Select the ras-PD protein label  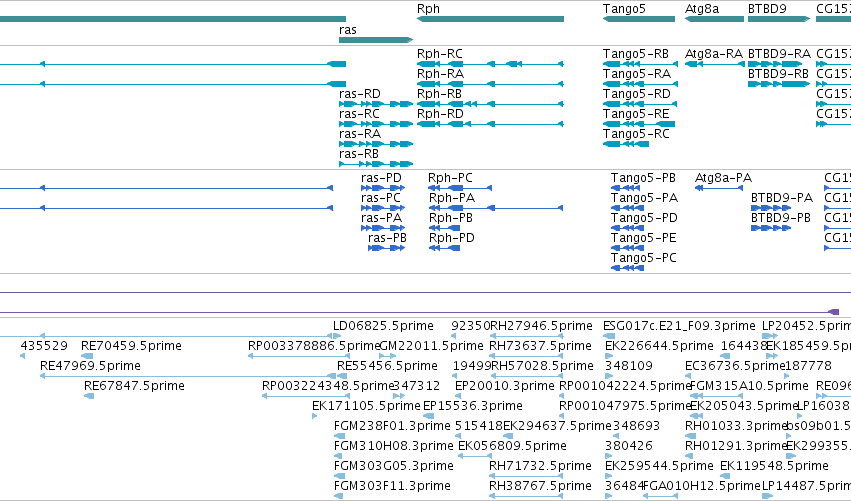coord(381,178)
